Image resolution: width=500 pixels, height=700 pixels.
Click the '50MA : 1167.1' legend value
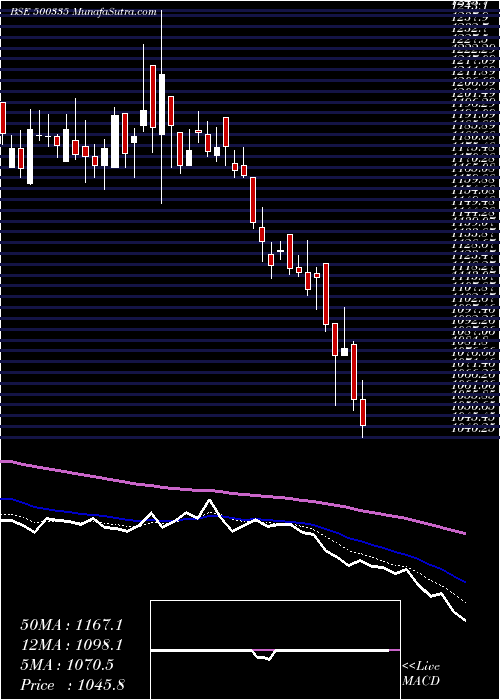[71, 625]
